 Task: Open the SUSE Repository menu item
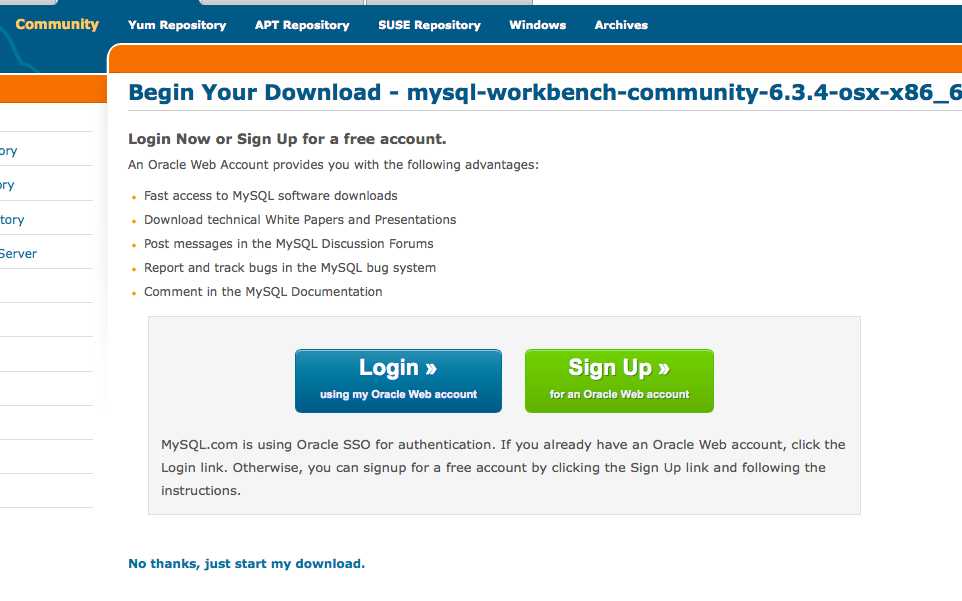pos(429,25)
